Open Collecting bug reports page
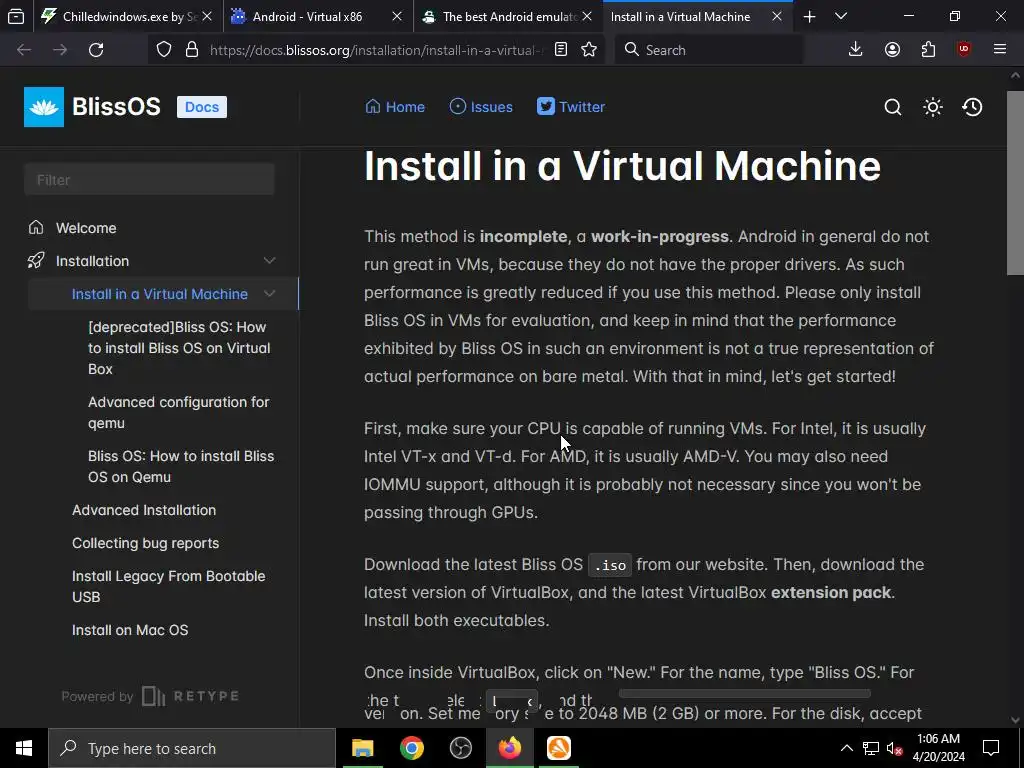The image size is (1024, 768). [x=145, y=543]
